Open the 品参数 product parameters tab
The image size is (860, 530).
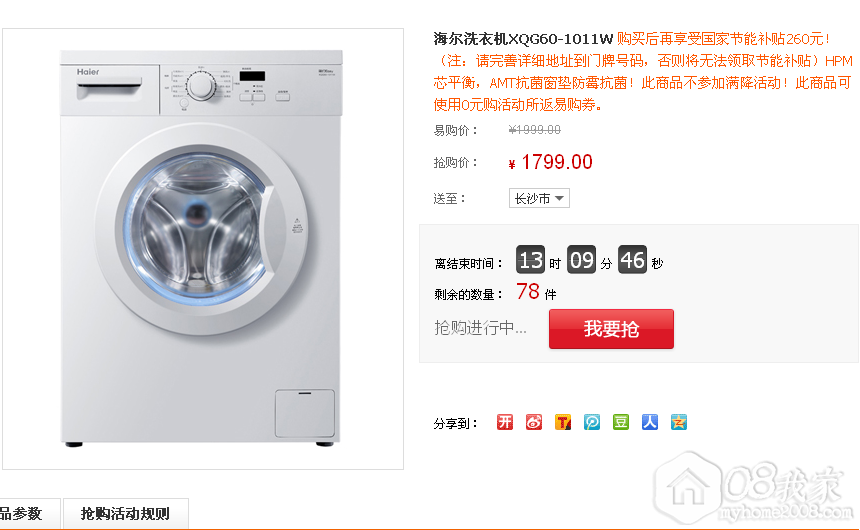(x=25, y=514)
